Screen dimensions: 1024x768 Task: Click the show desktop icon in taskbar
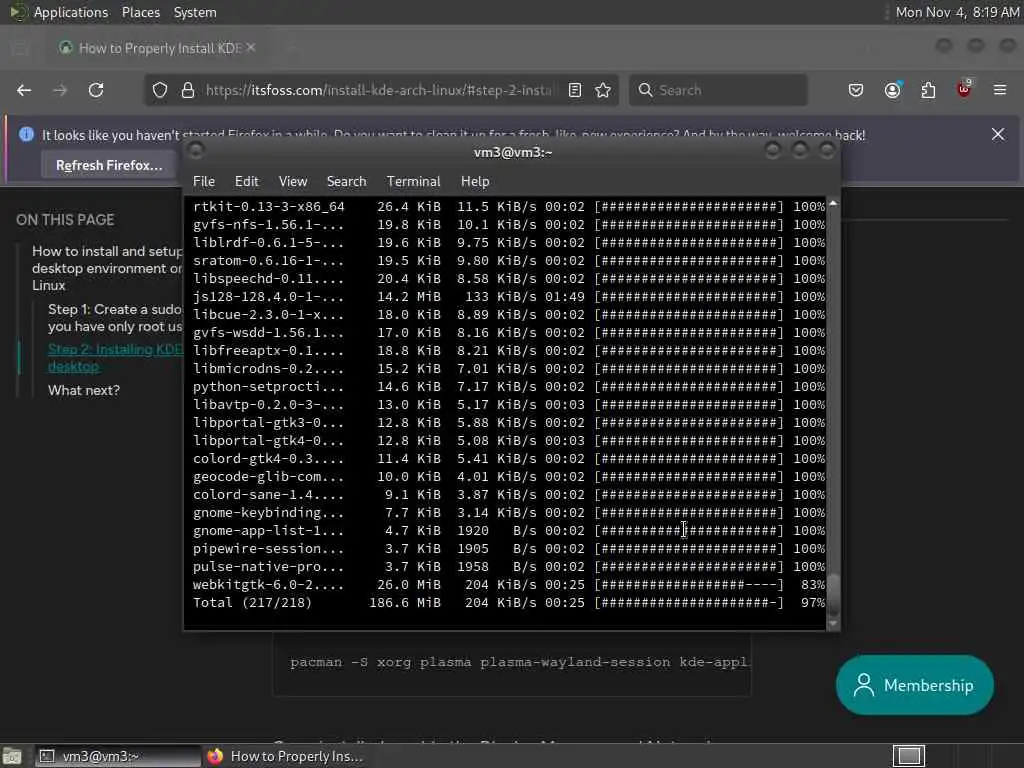(x=12, y=756)
